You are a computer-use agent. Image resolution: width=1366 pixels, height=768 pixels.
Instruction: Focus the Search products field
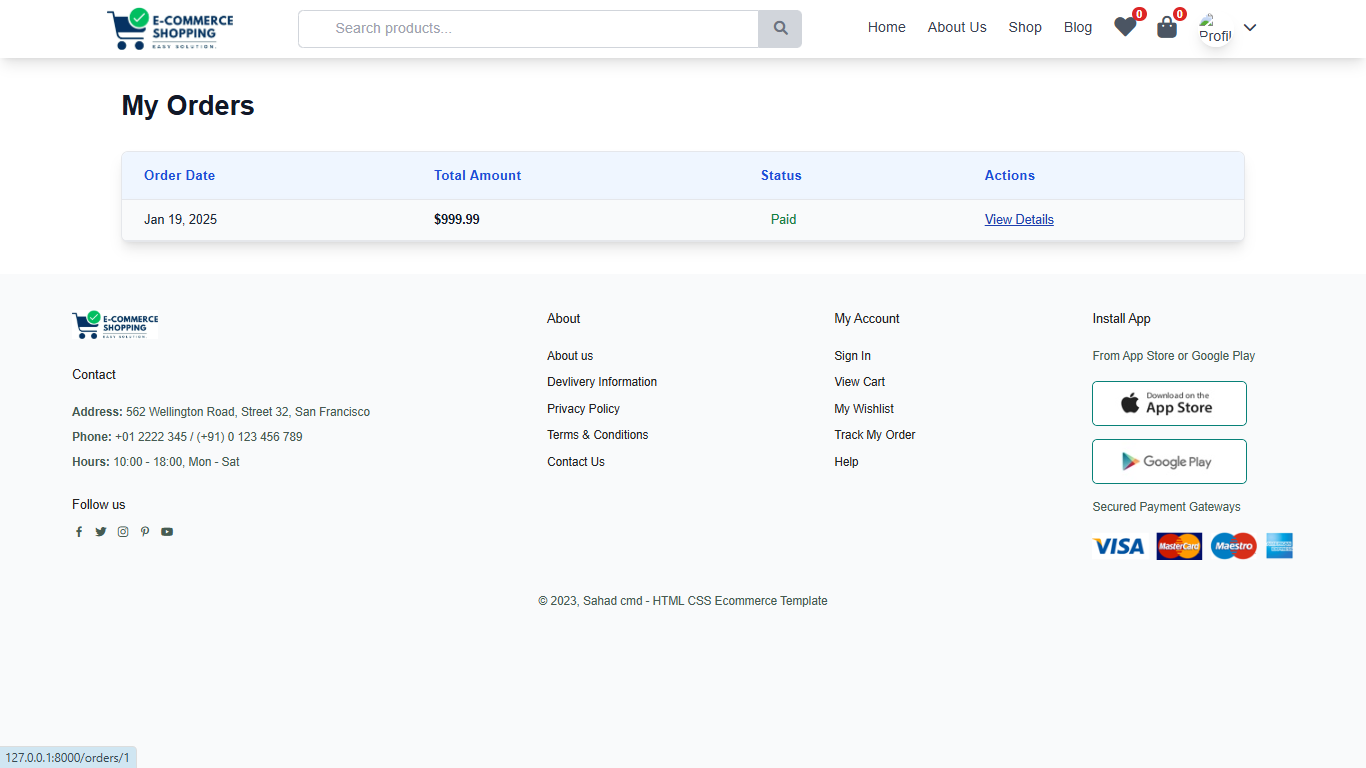pos(529,29)
